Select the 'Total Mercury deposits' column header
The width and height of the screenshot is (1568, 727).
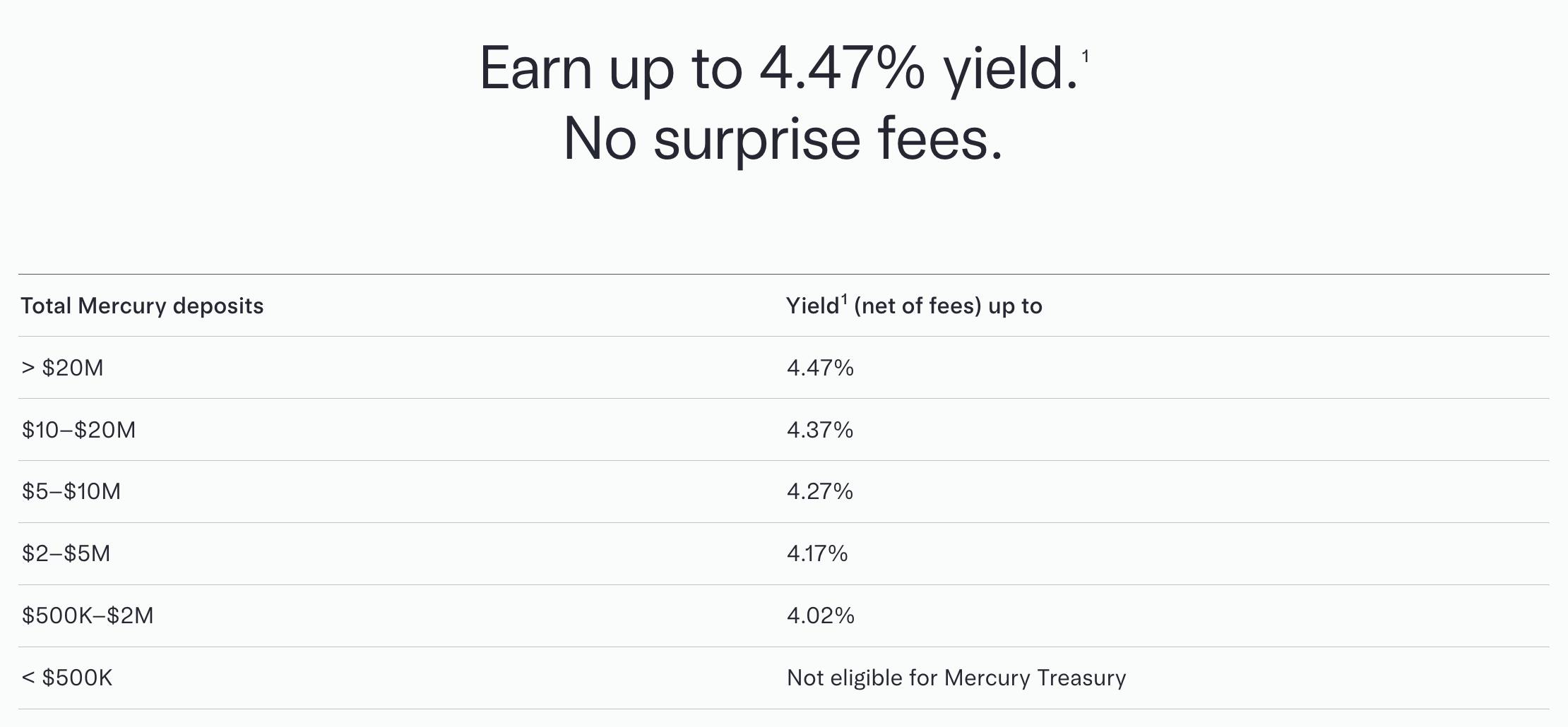point(142,306)
